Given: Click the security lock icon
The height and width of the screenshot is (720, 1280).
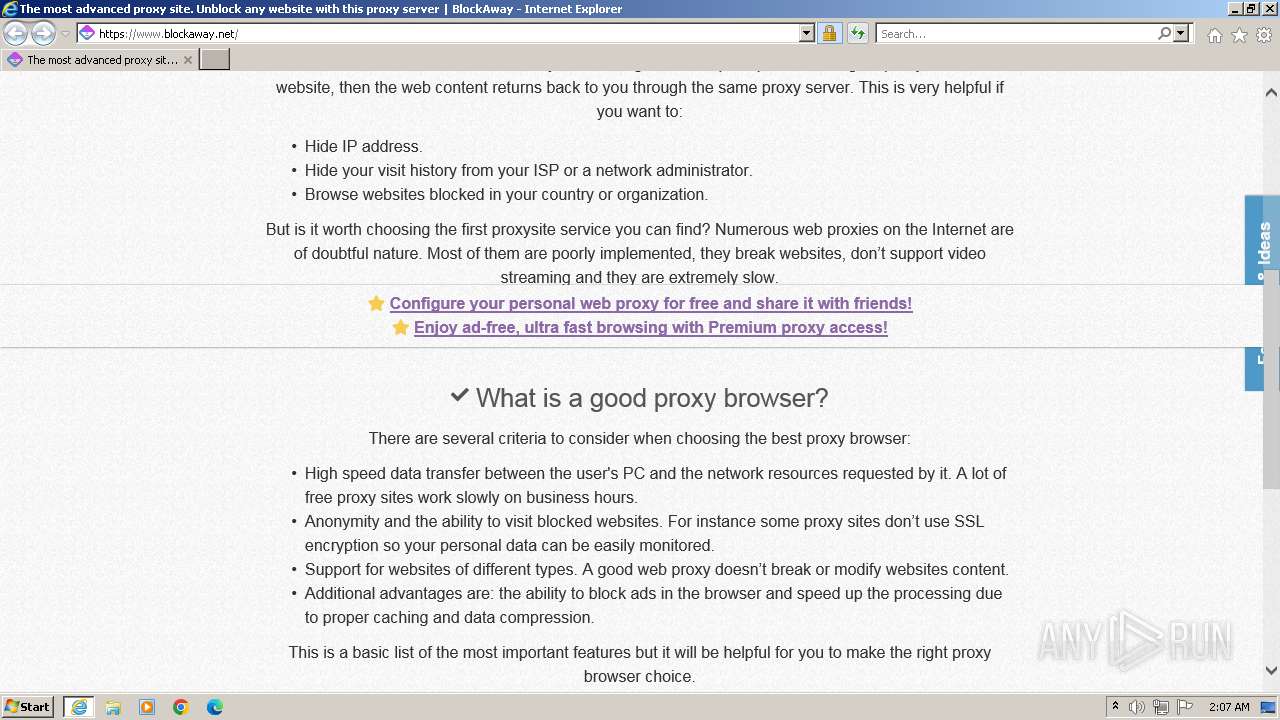Looking at the screenshot, I should pos(829,33).
